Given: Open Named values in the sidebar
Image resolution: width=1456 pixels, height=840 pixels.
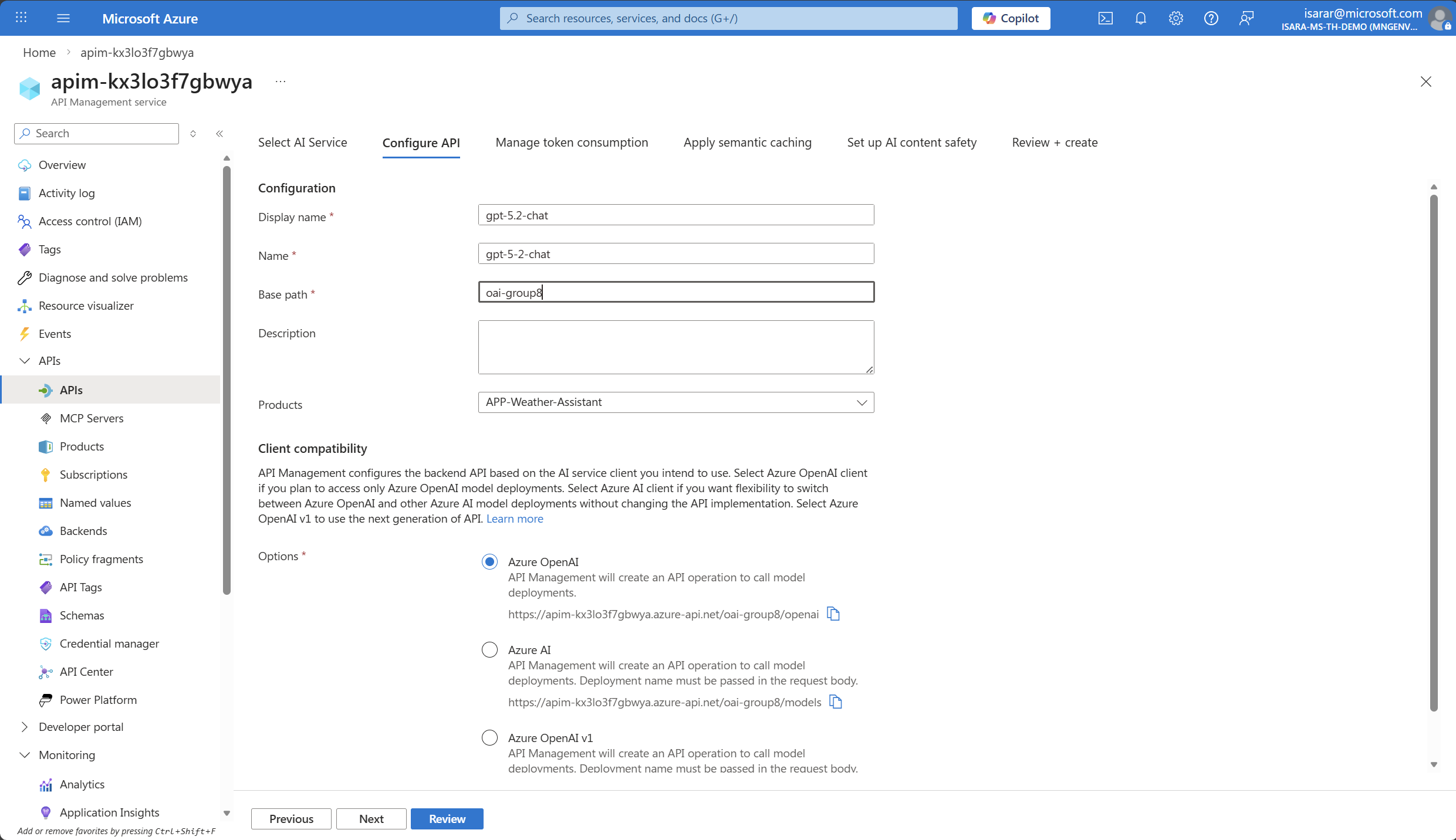Looking at the screenshot, I should click(x=95, y=503).
